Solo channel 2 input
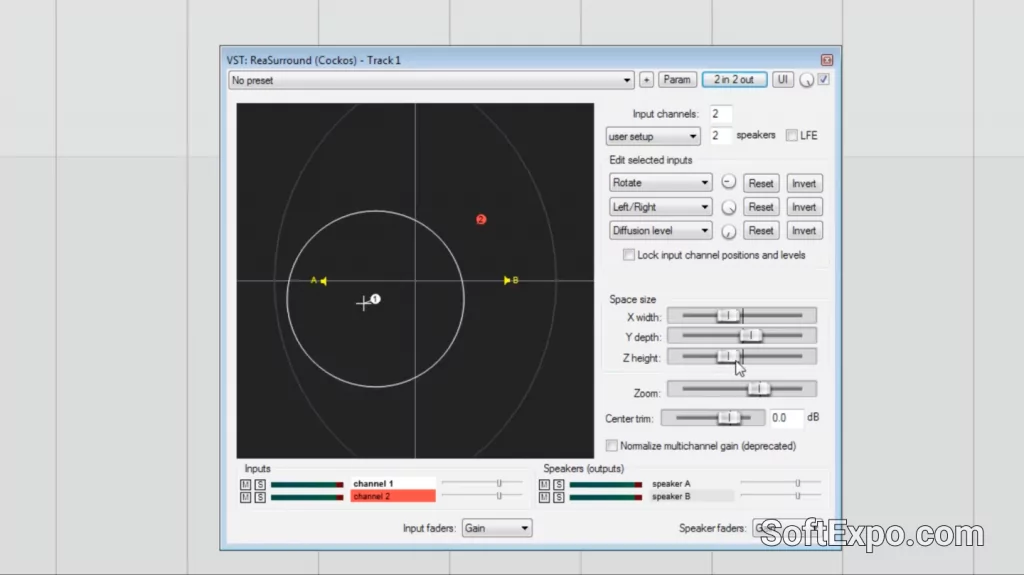Image resolution: width=1024 pixels, height=575 pixels. coord(260,497)
